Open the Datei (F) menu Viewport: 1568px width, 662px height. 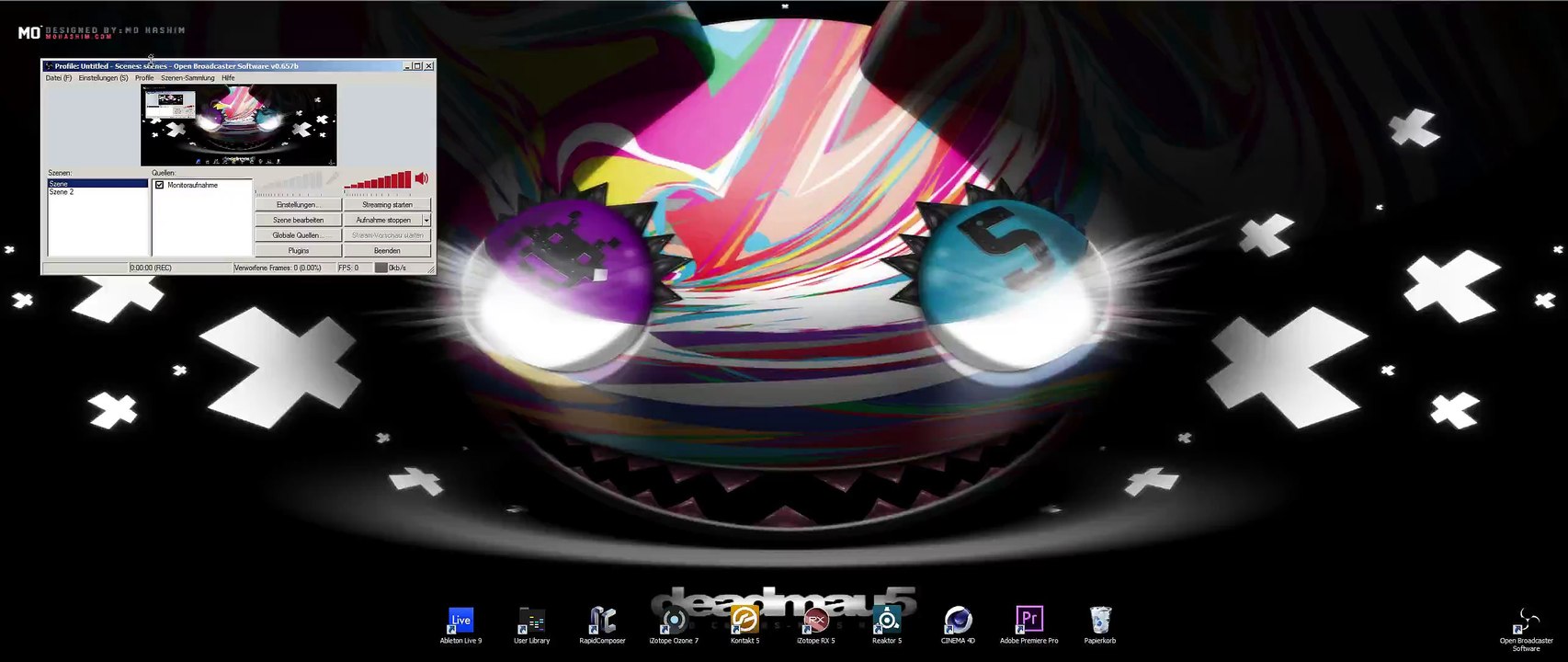tap(59, 78)
